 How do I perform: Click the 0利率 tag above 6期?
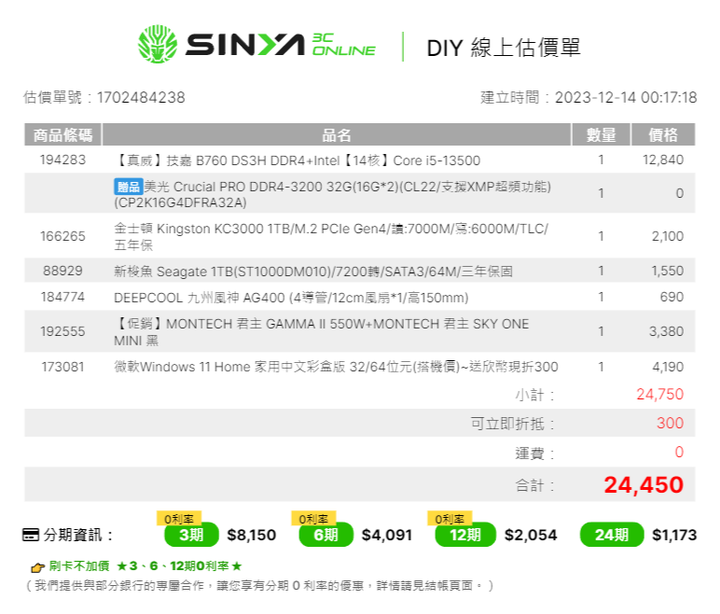click(314, 519)
